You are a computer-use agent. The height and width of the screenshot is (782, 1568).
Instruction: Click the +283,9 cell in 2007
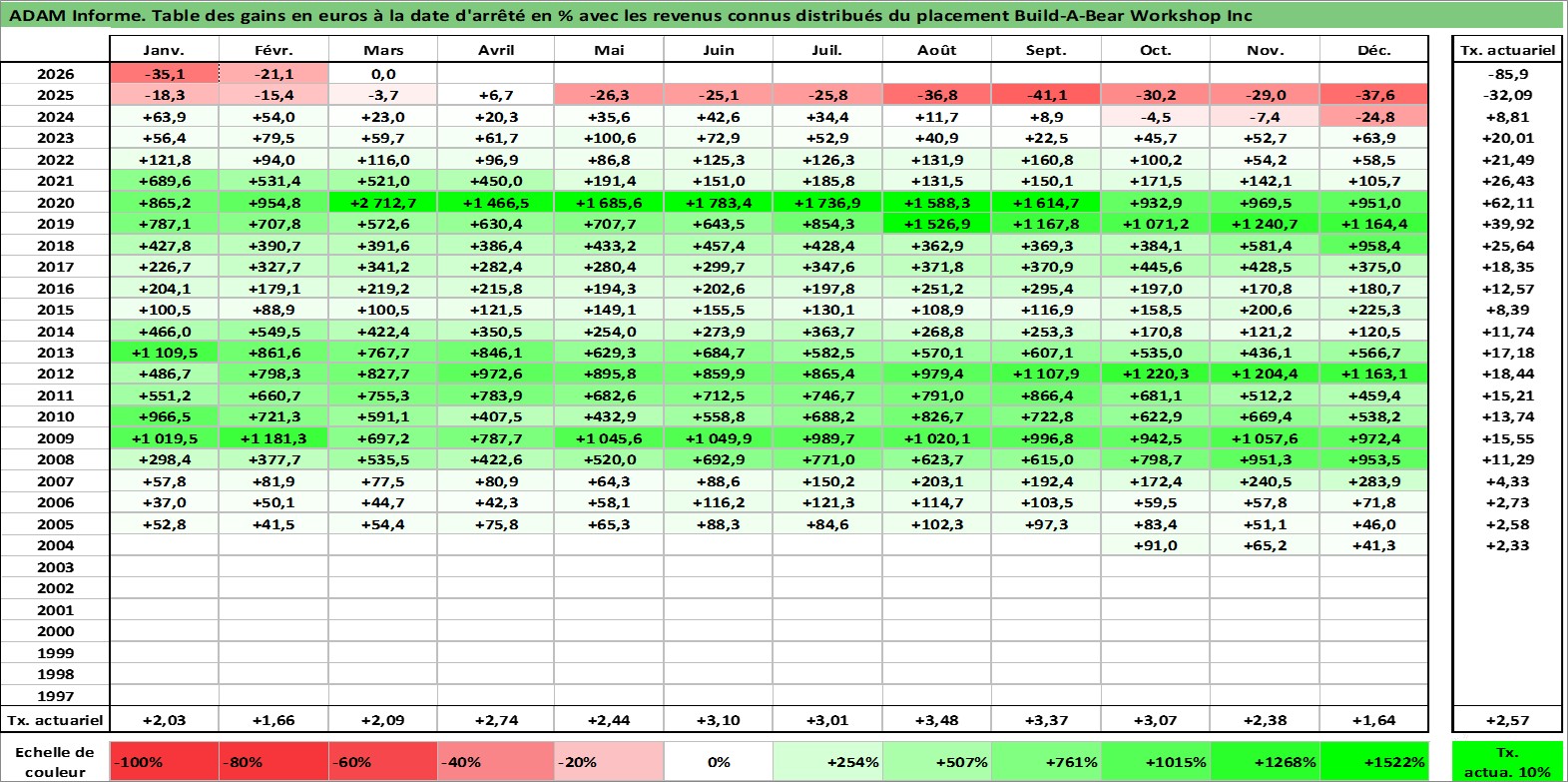1373,481
